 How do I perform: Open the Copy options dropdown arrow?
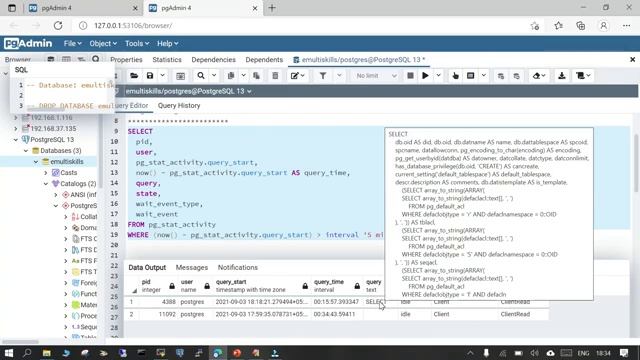coord(243,76)
